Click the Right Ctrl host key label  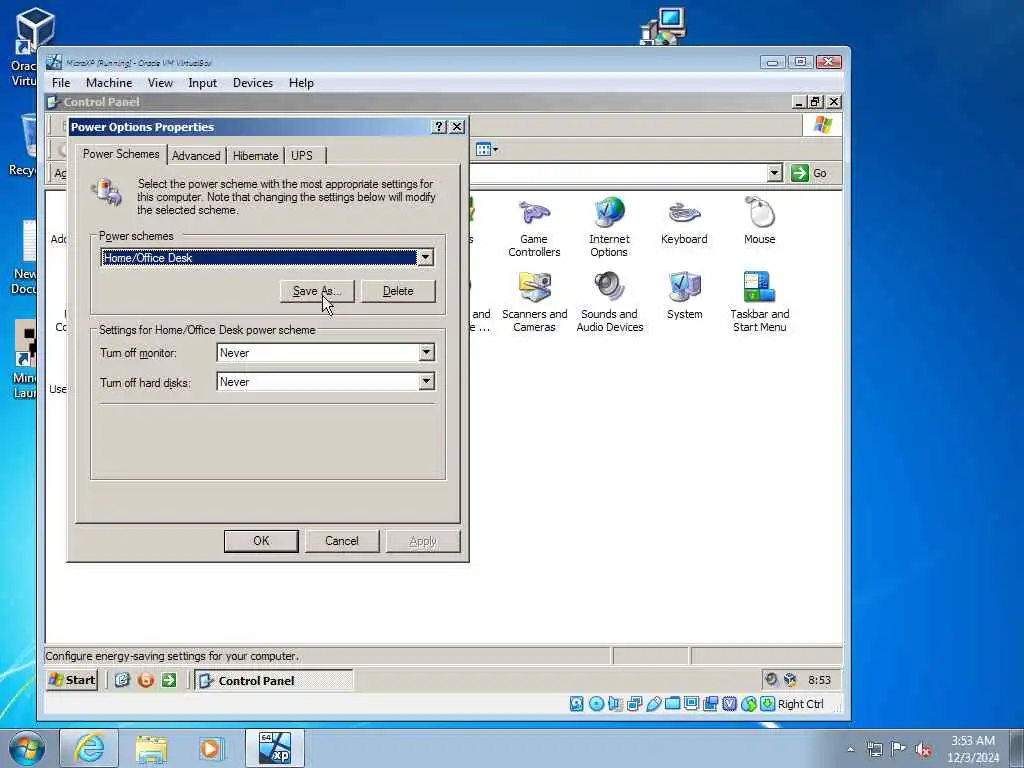tap(801, 704)
